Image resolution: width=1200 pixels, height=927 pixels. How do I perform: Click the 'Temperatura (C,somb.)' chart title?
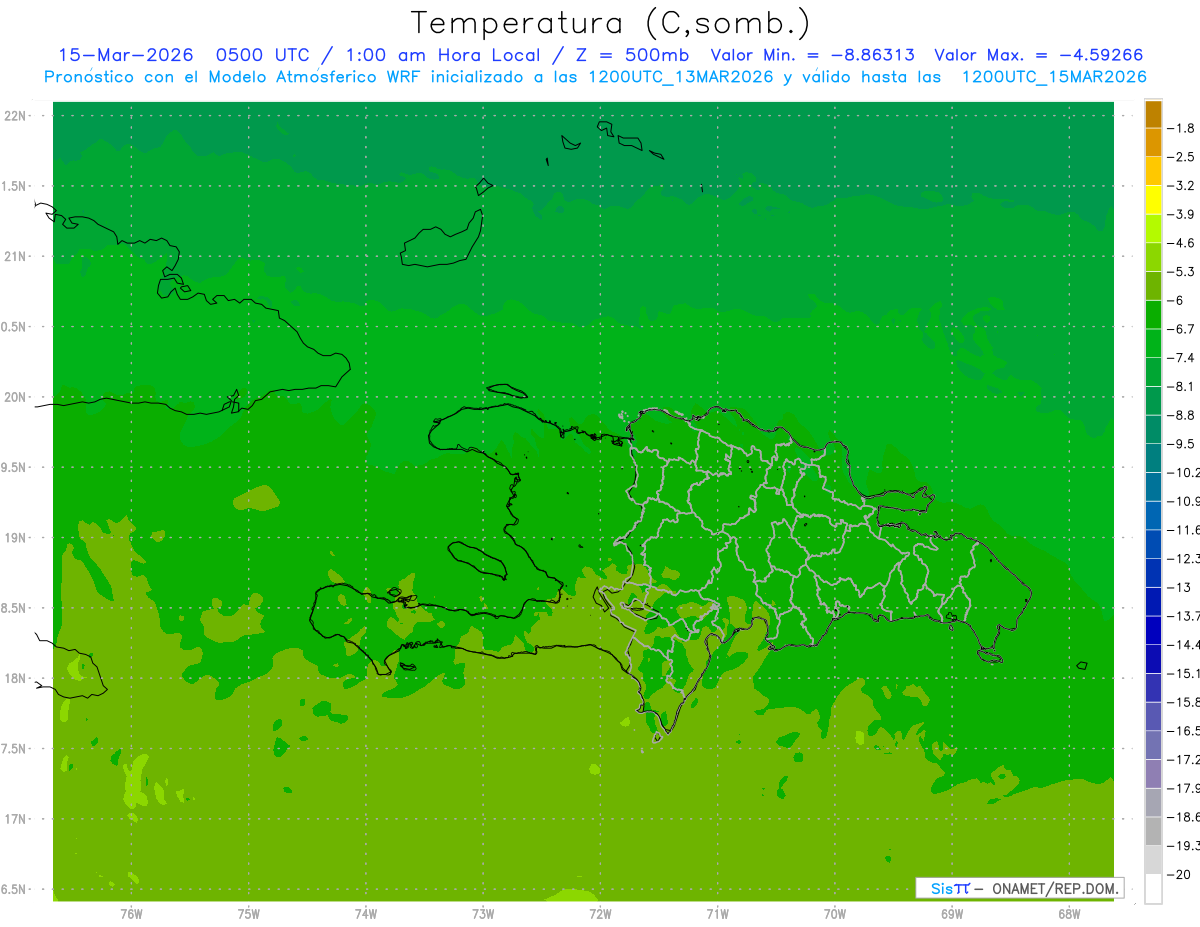point(610,23)
